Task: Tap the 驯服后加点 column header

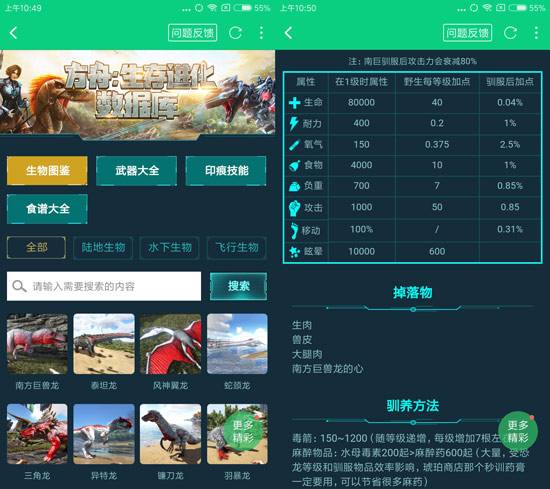Action: (x=510, y=82)
